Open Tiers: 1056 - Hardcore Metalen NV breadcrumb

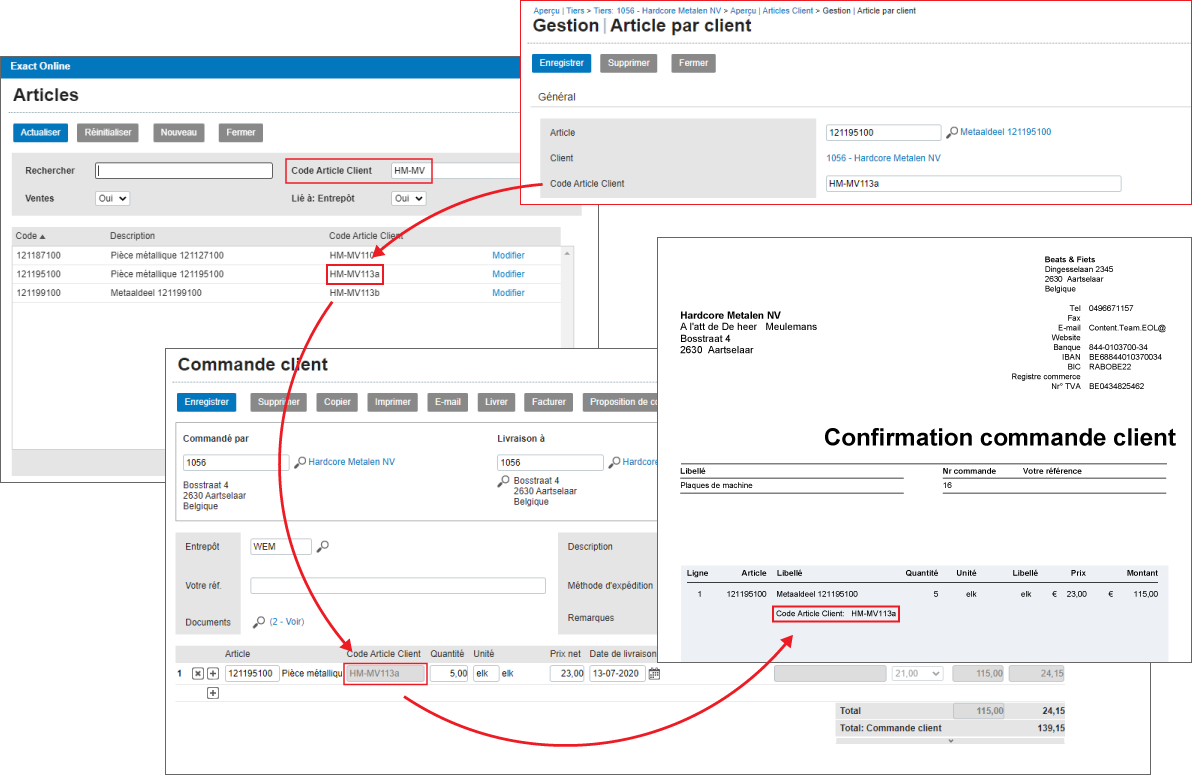point(657,11)
